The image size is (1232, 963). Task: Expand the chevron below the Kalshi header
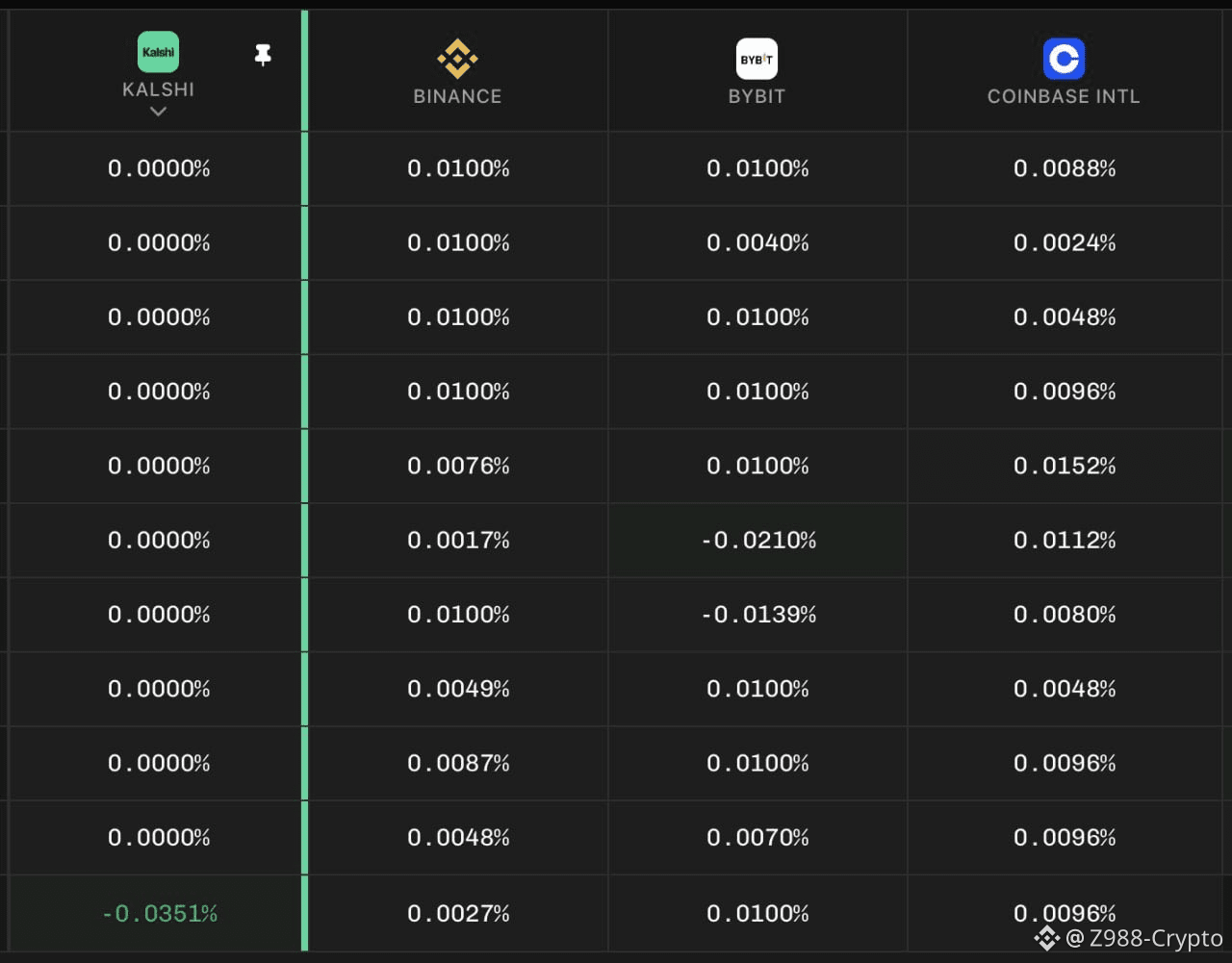(x=159, y=112)
